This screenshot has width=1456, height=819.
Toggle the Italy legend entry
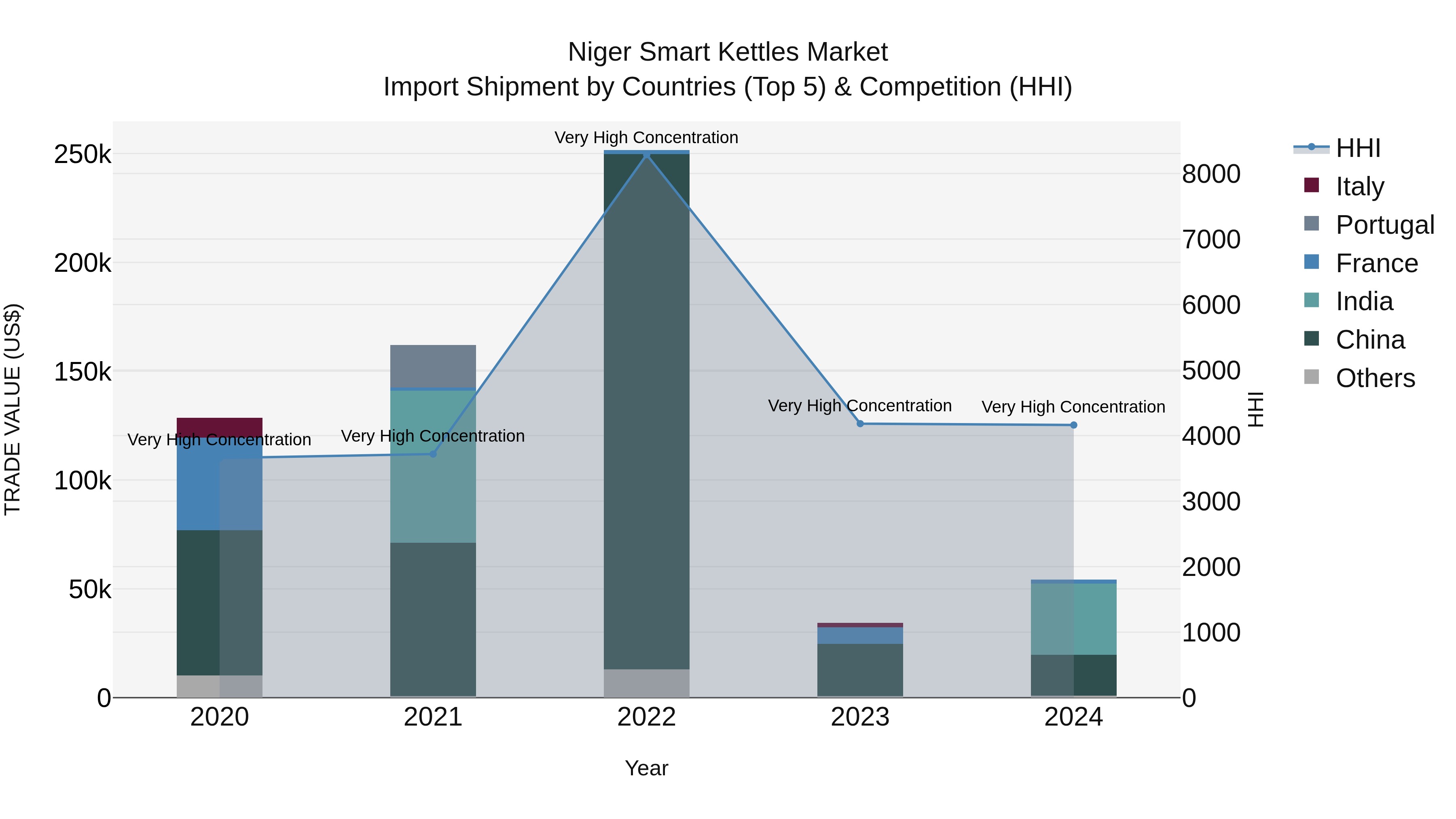[1344, 186]
